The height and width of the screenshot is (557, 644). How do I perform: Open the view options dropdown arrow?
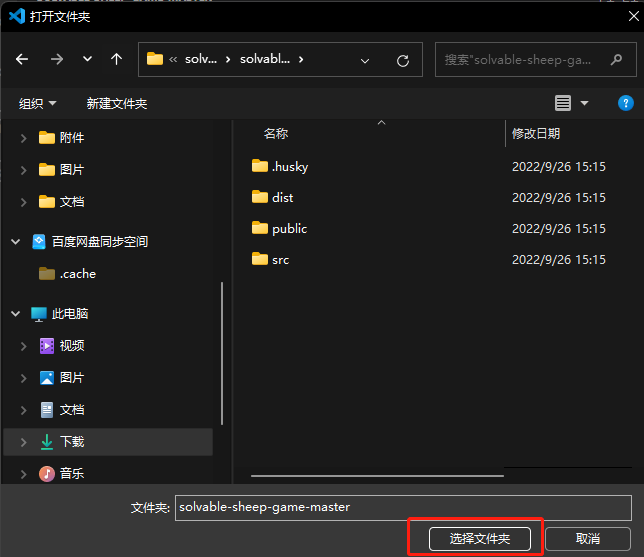coord(584,103)
